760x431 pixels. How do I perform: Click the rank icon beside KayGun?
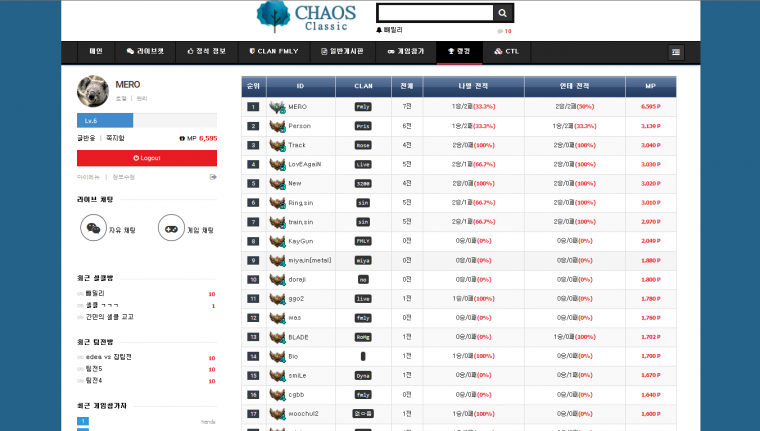[277, 241]
